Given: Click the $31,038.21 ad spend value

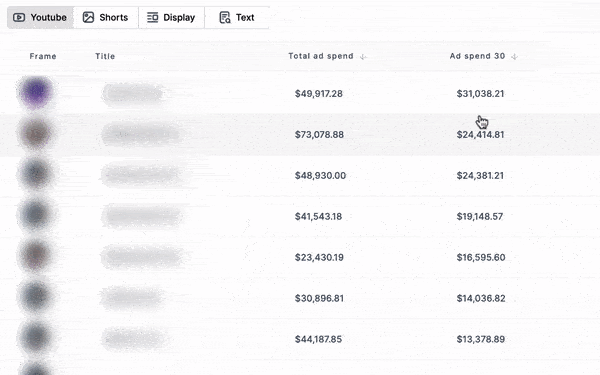Looking at the screenshot, I should 480,94.
